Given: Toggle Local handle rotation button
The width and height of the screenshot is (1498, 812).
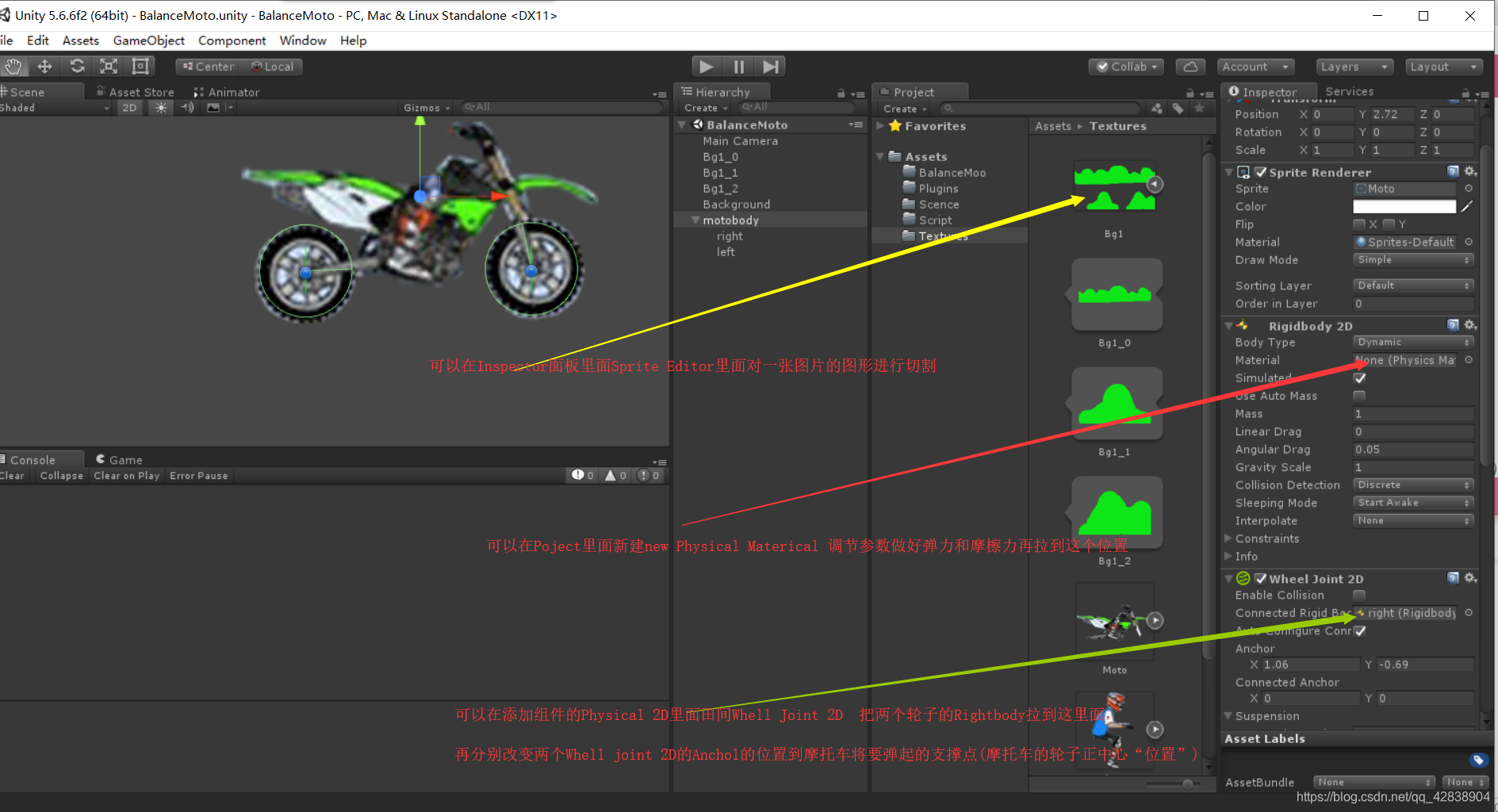Looking at the screenshot, I should pyautogui.click(x=272, y=67).
